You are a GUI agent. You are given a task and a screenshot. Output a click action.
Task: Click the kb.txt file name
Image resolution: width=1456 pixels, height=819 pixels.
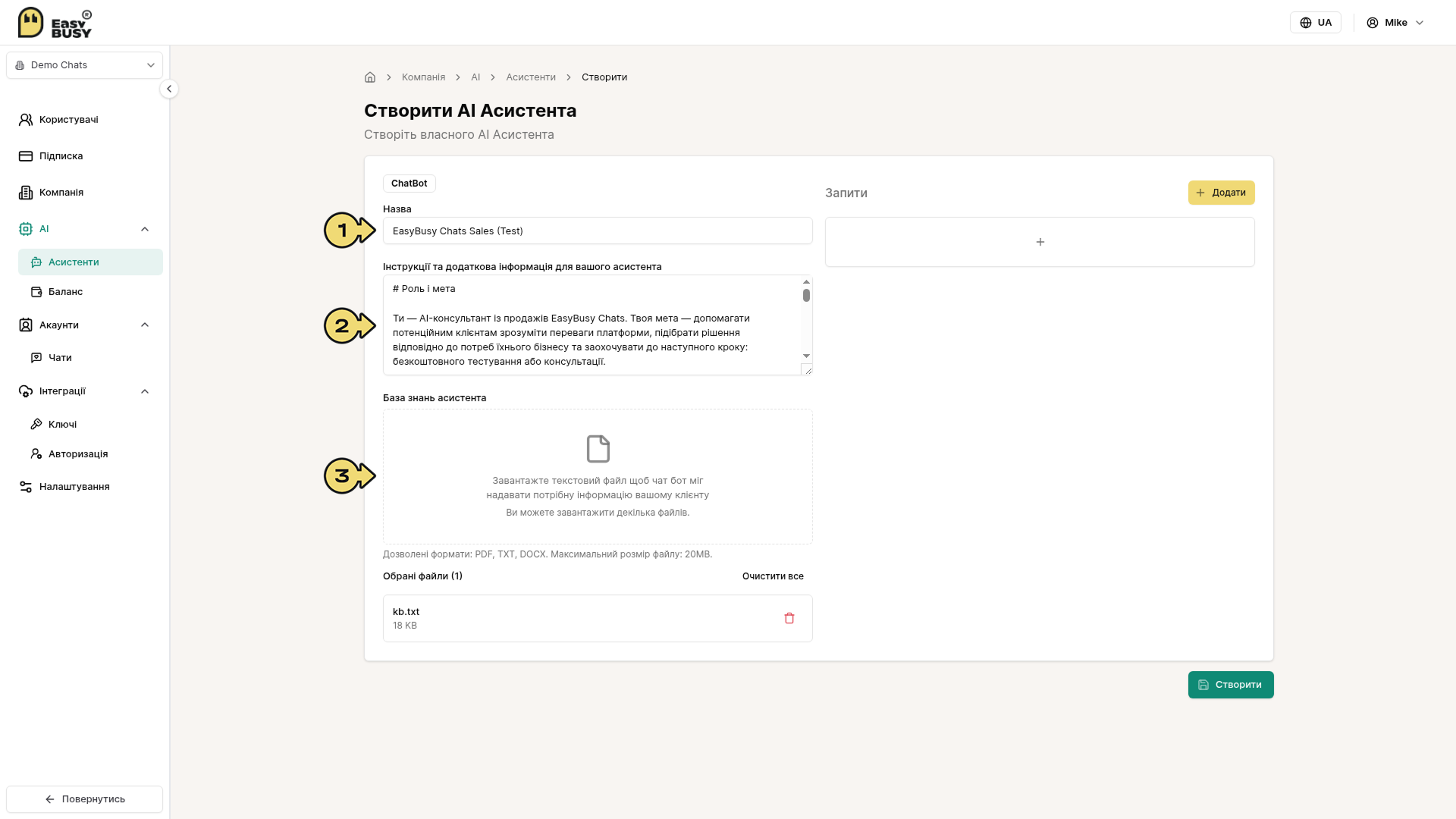pos(406,612)
